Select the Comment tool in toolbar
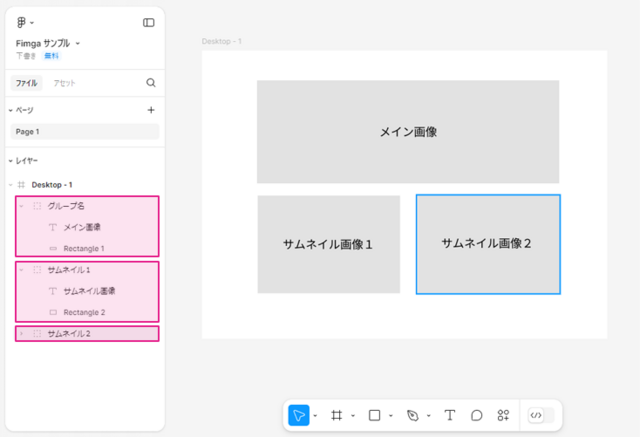The height and width of the screenshot is (437, 640). [476, 415]
